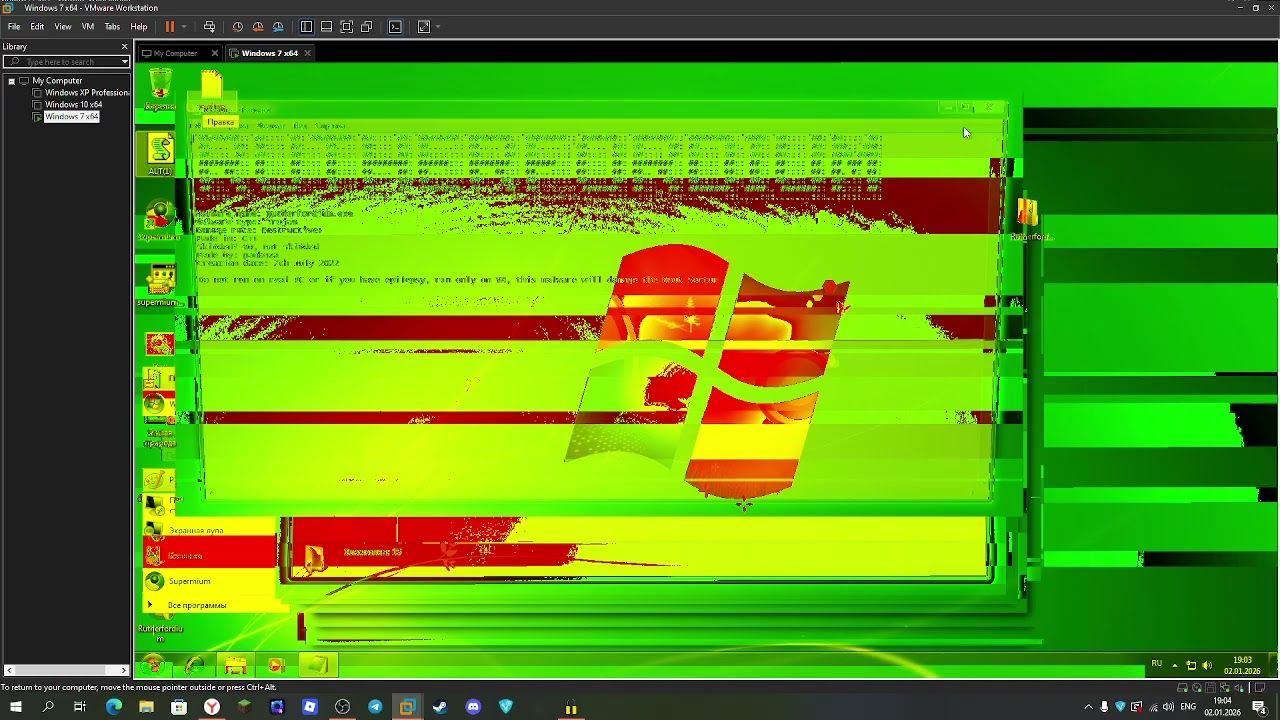Open Microsoft Store from host taskbar

[x=178, y=707]
